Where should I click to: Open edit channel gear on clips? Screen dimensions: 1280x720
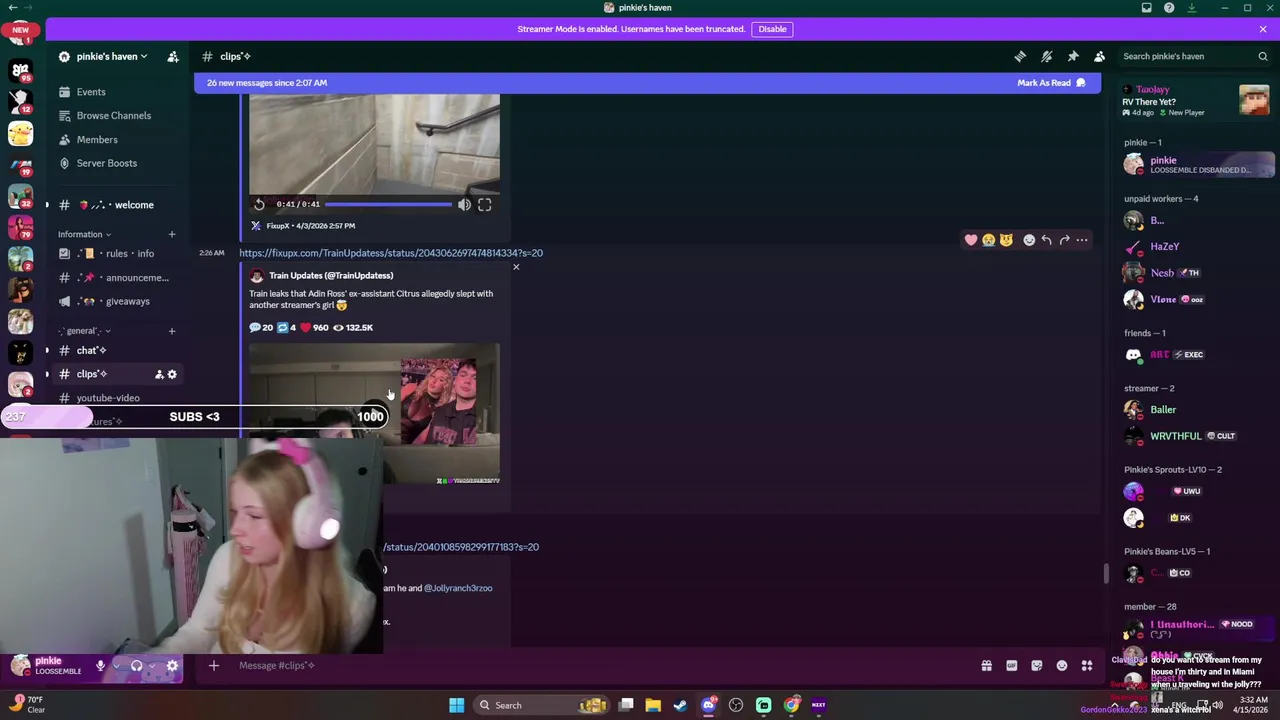pyautogui.click(x=172, y=374)
